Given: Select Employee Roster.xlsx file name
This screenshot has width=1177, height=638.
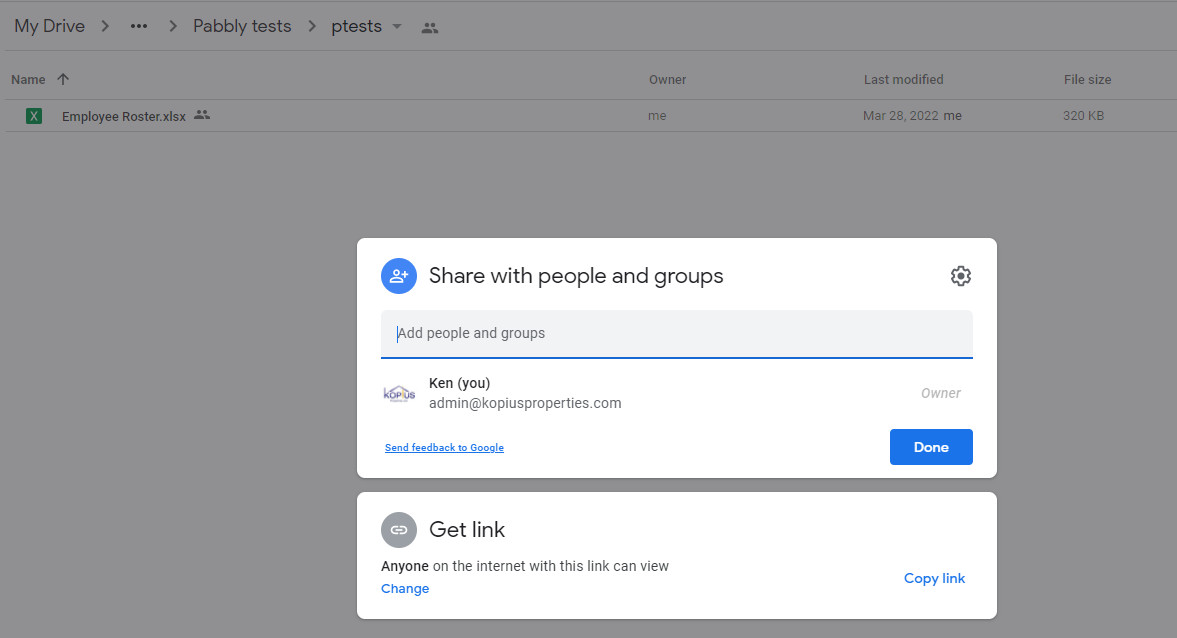Looking at the screenshot, I should coord(124,116).
